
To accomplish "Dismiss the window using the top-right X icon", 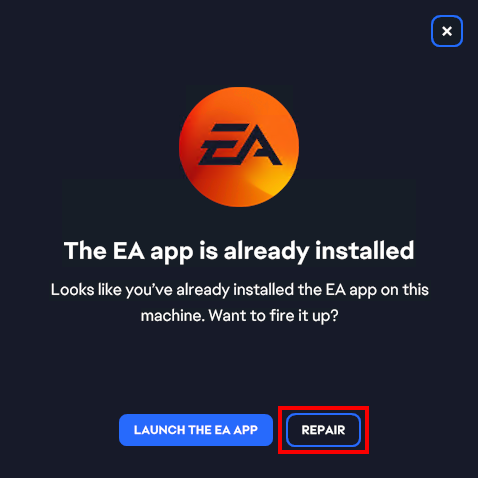I will tap(447, 31).
